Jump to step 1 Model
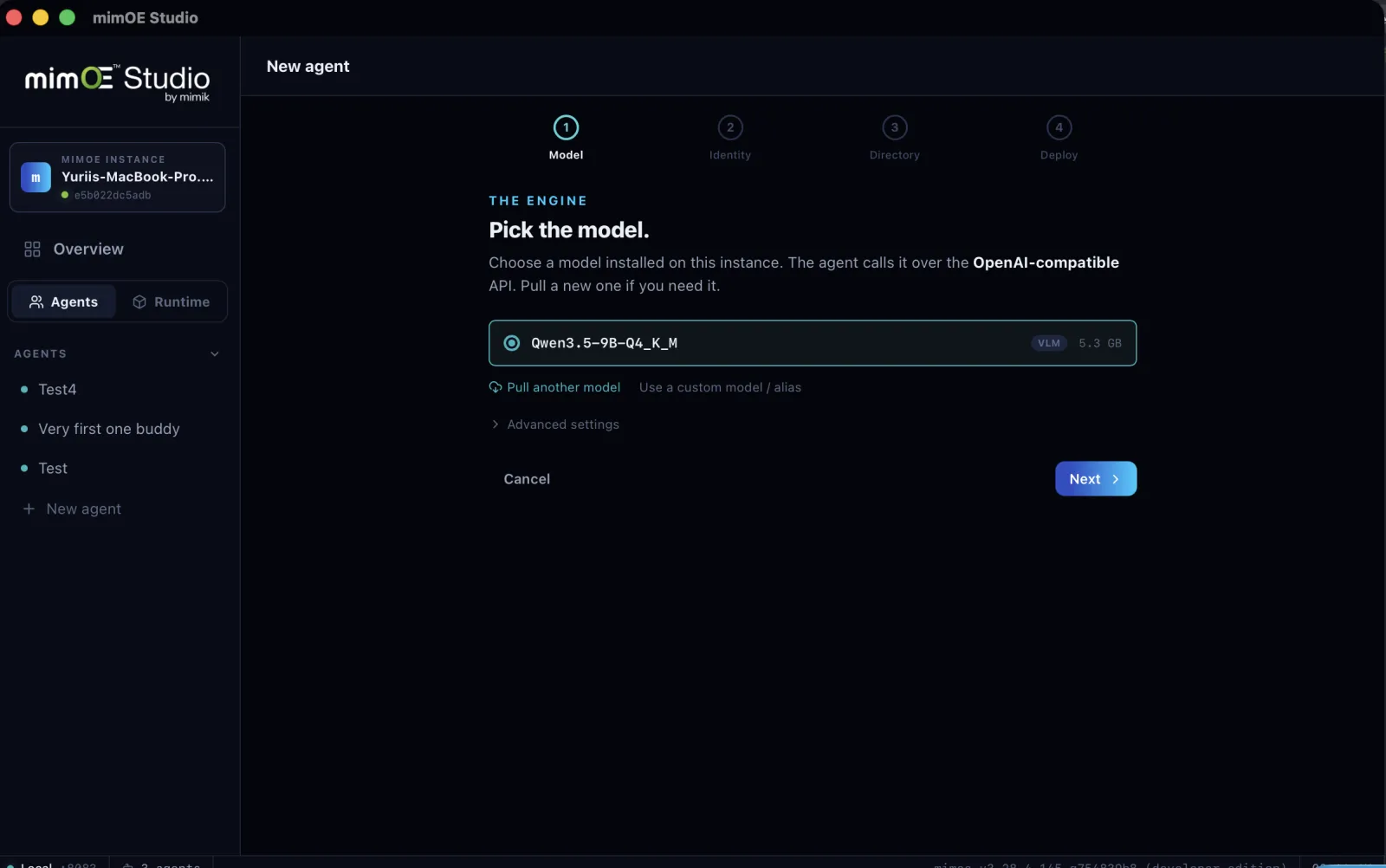1386x868 pixels. click(566, 139)
